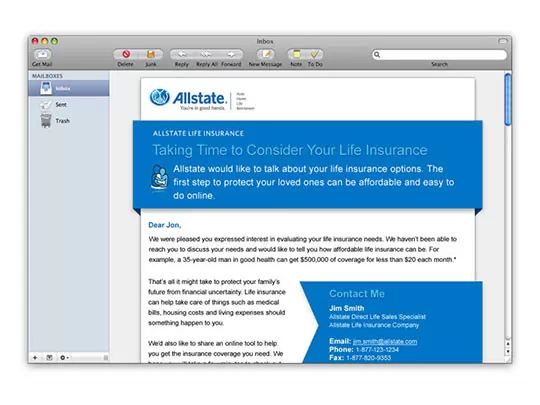
Task: Click the "Dear Jon," greeting
Action: point(165,225)
